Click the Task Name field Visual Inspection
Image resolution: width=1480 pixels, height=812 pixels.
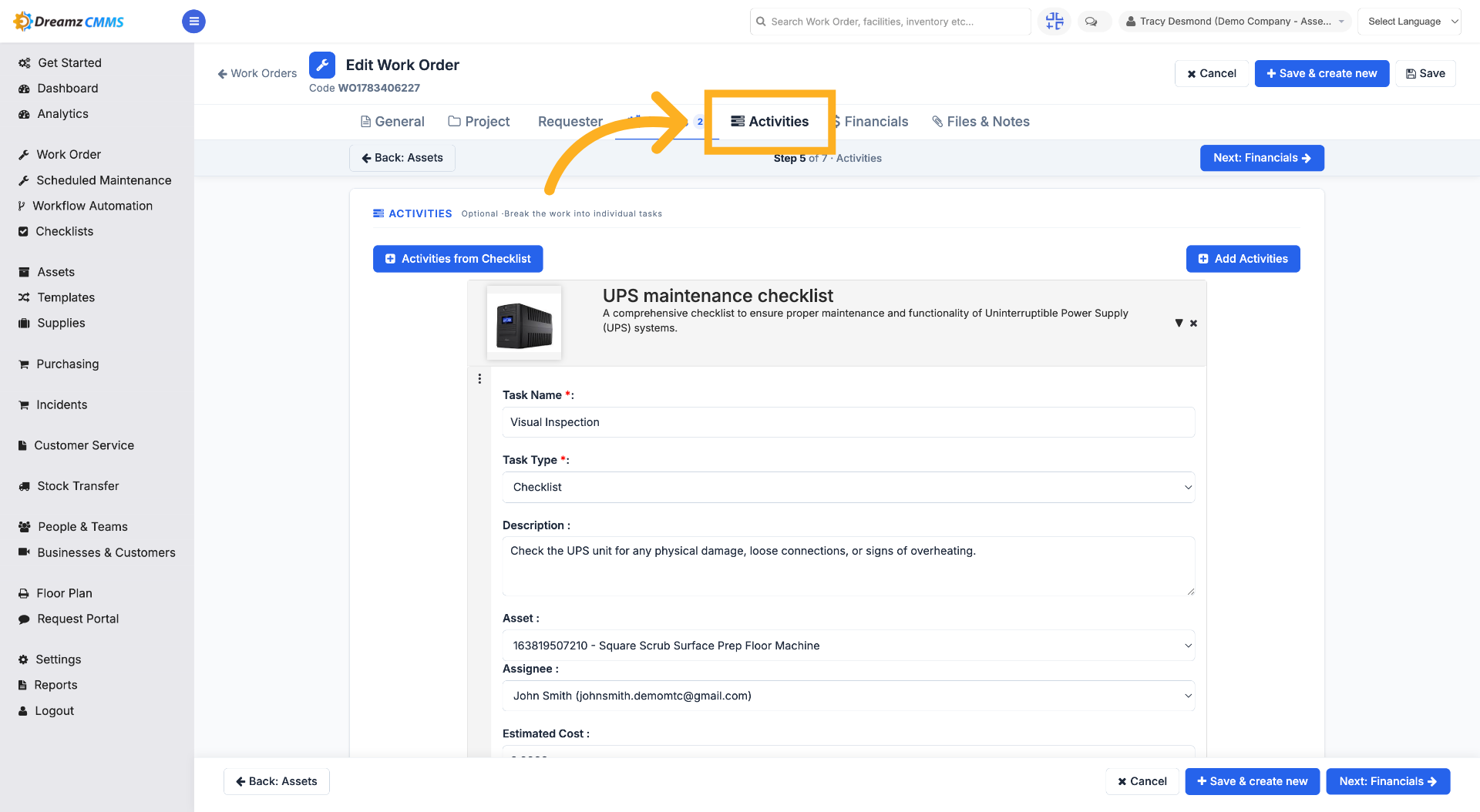pos(849,422)
